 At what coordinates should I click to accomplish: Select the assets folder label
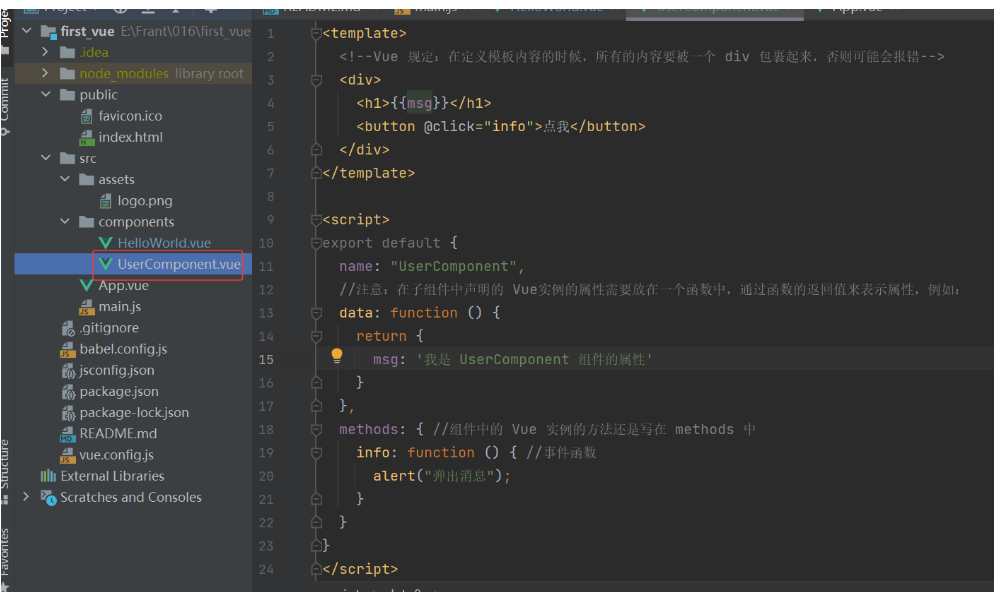click(117, 179)
